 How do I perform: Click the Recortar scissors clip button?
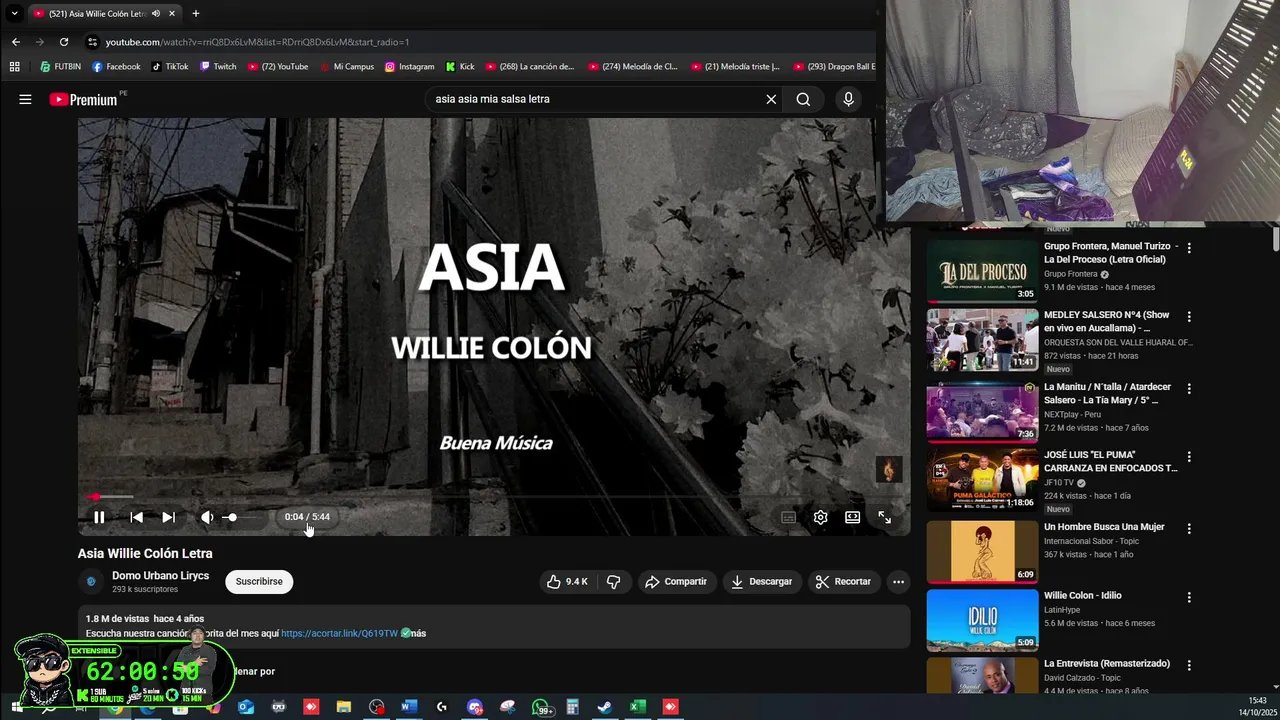tap(843, 581)
